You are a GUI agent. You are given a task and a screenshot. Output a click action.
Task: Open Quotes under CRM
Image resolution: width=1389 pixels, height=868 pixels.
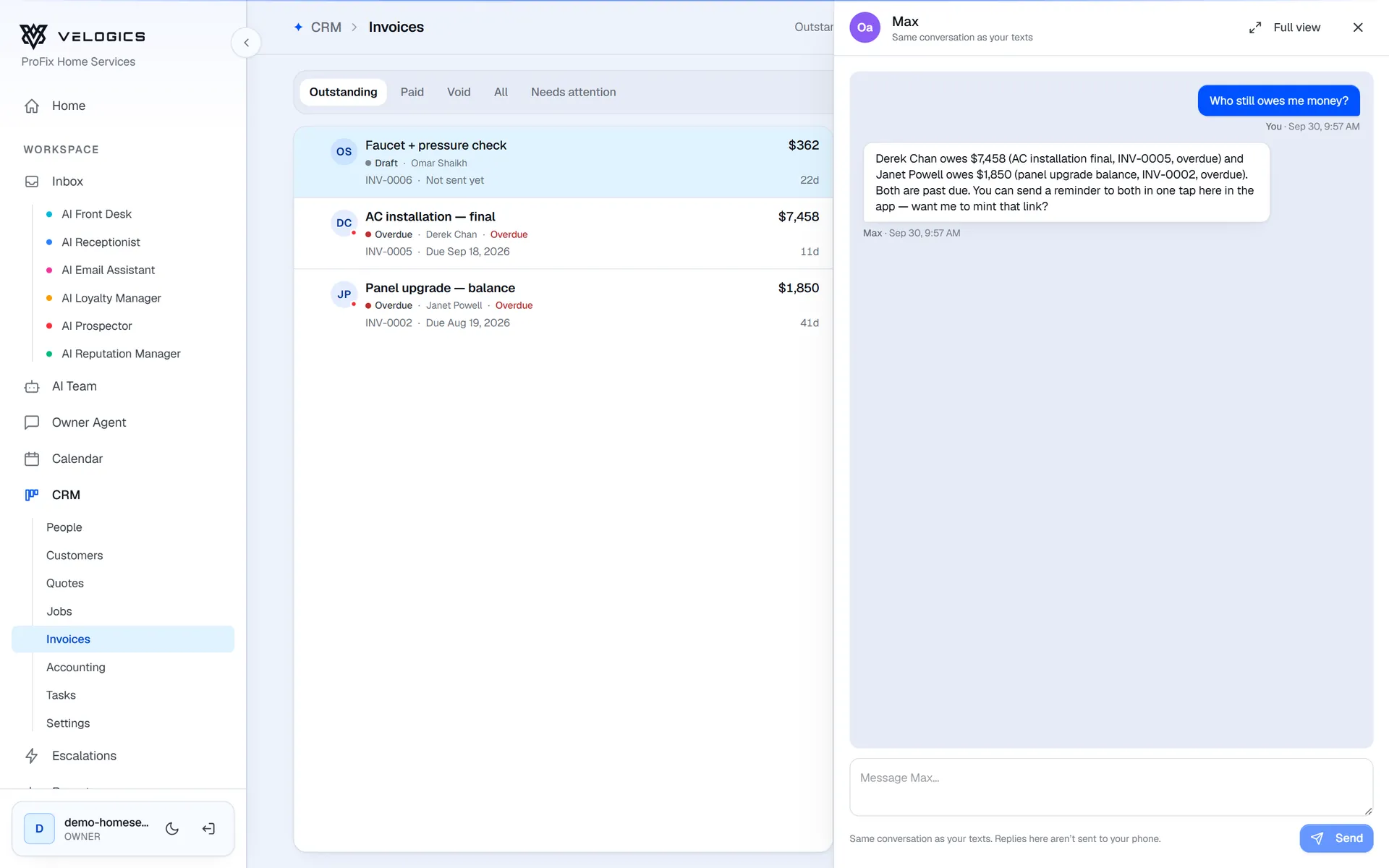click(x=65, y=583)
